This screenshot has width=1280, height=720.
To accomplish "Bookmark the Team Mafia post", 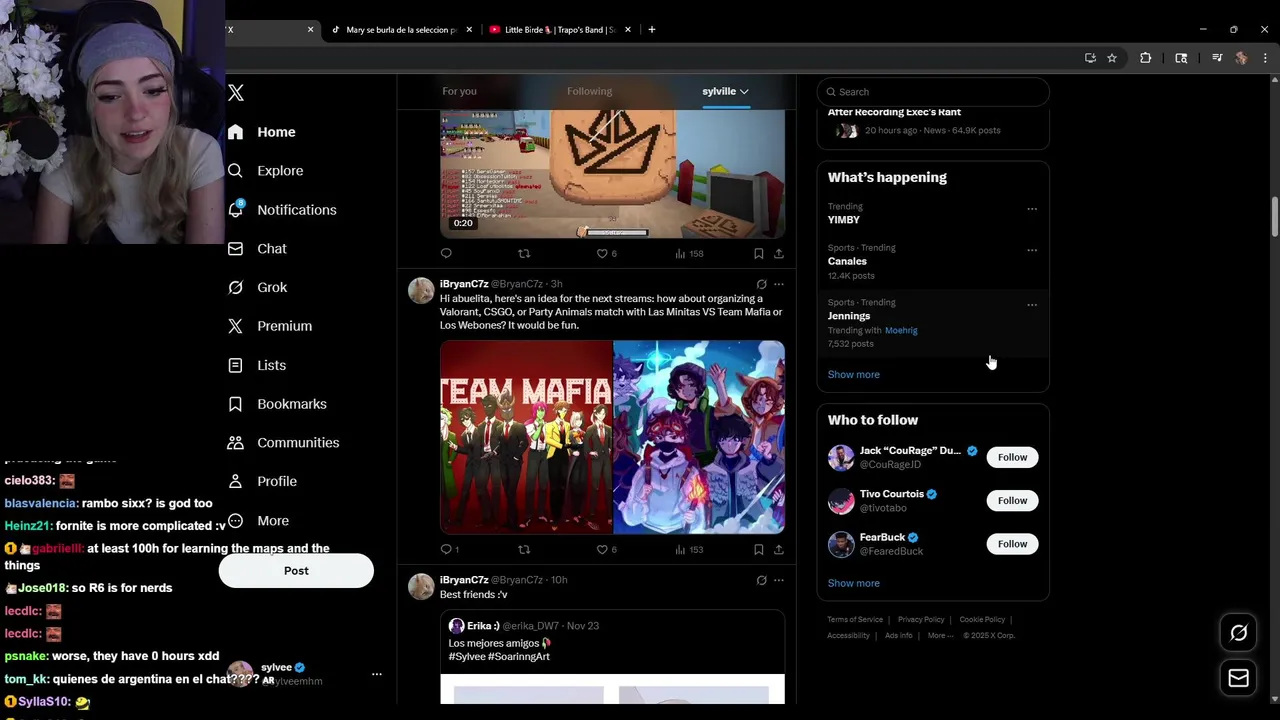I will 758,549.
